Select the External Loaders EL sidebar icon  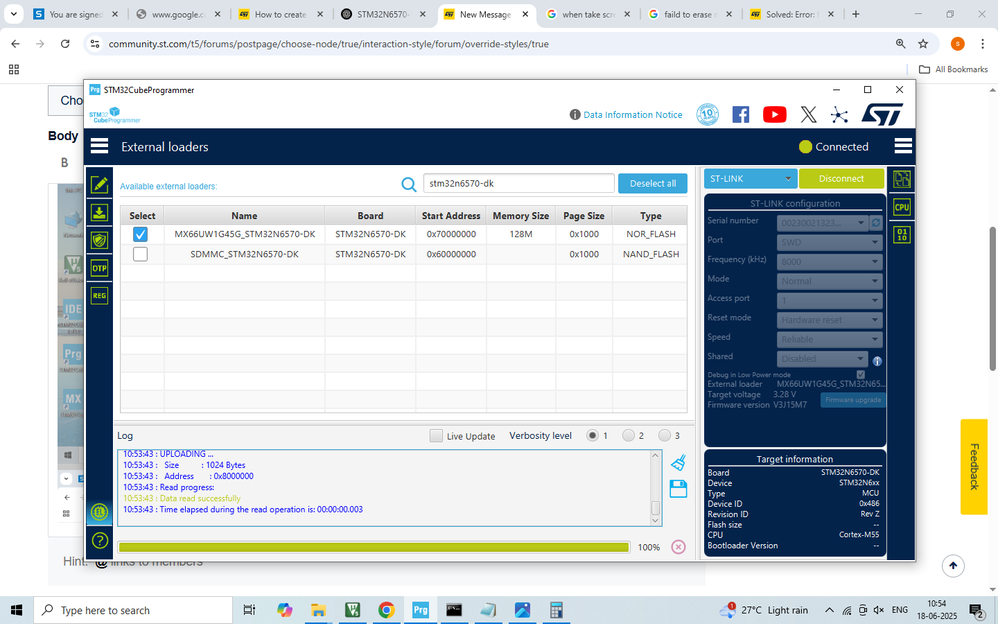[99, 512]
